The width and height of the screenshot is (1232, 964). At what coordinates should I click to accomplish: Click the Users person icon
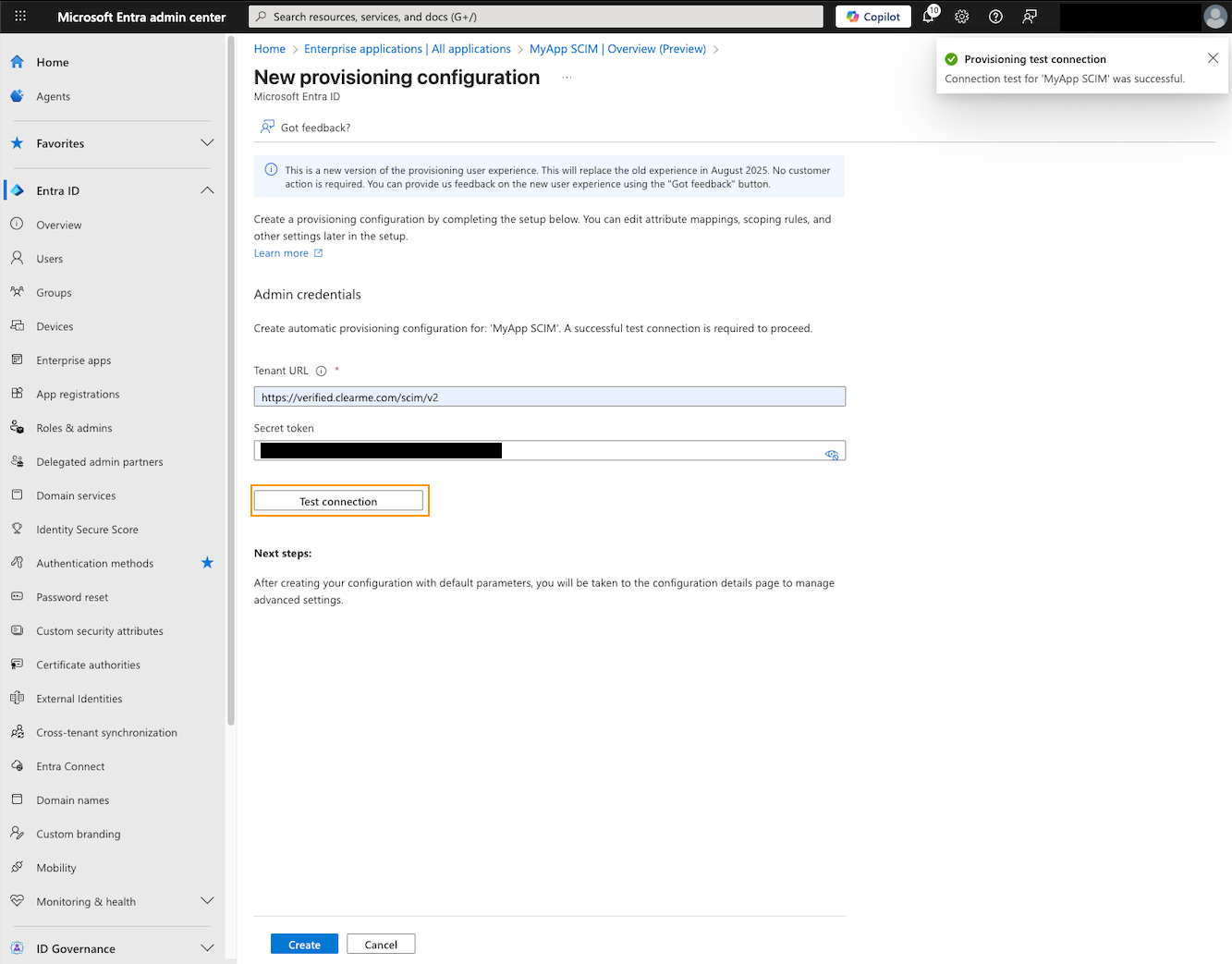click(17, 259)
